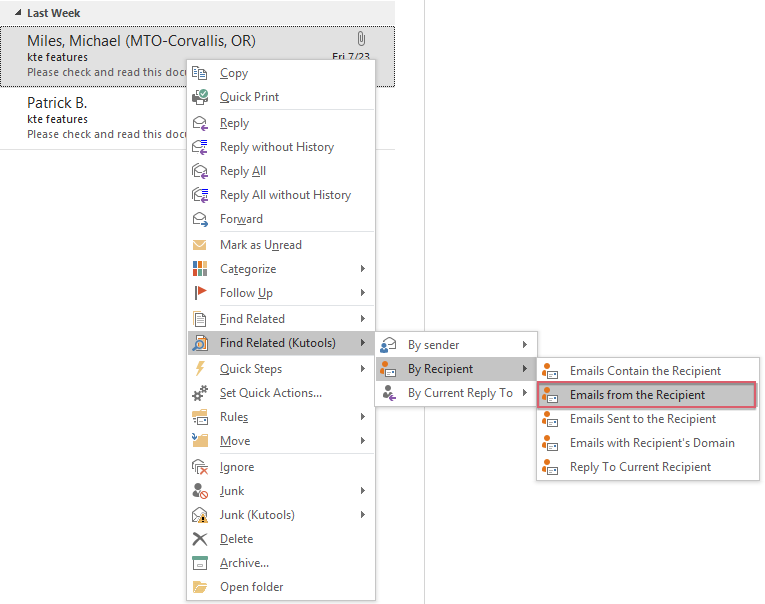Expand the Junk submenu arrow

362,490
